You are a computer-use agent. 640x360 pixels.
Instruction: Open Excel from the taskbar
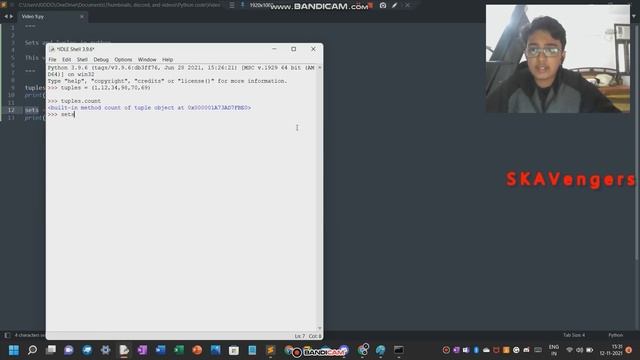coord(179,350)
